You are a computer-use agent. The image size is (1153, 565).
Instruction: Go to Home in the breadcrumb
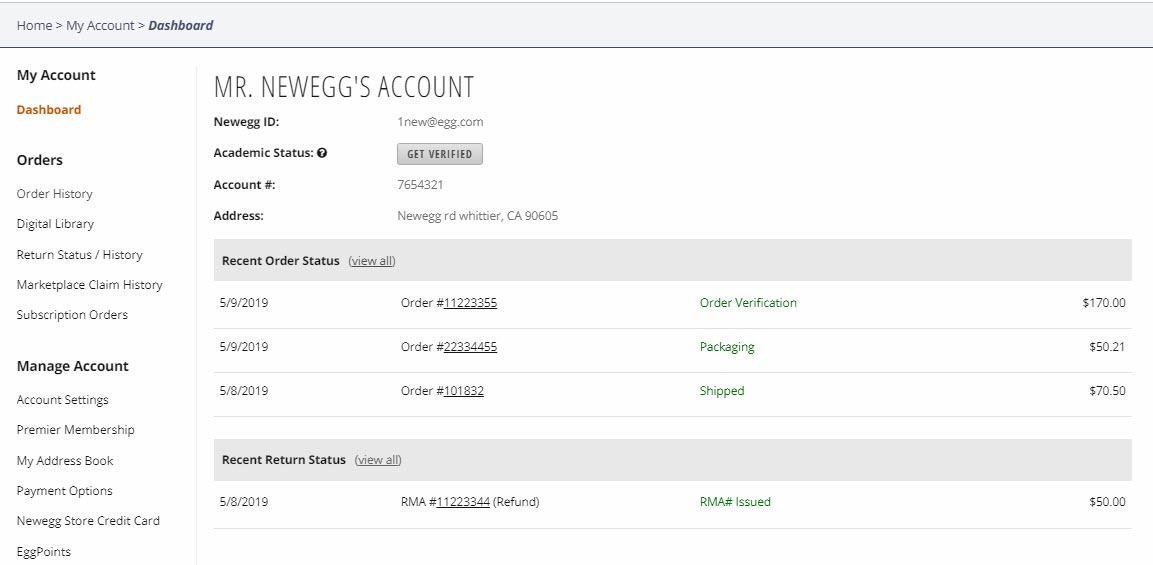tap(35, 25)
